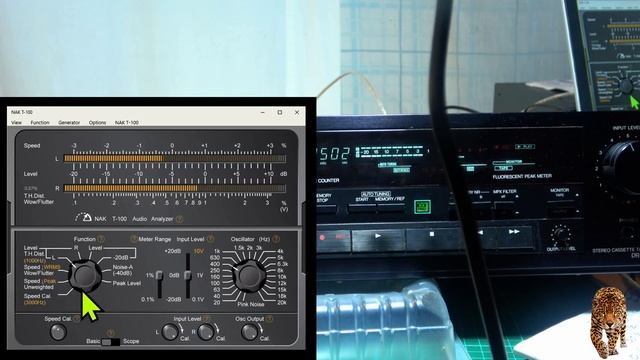640x360 pixels.
Task: Click help icon beside lower Input Level label
Action: (x=207, y=319)
